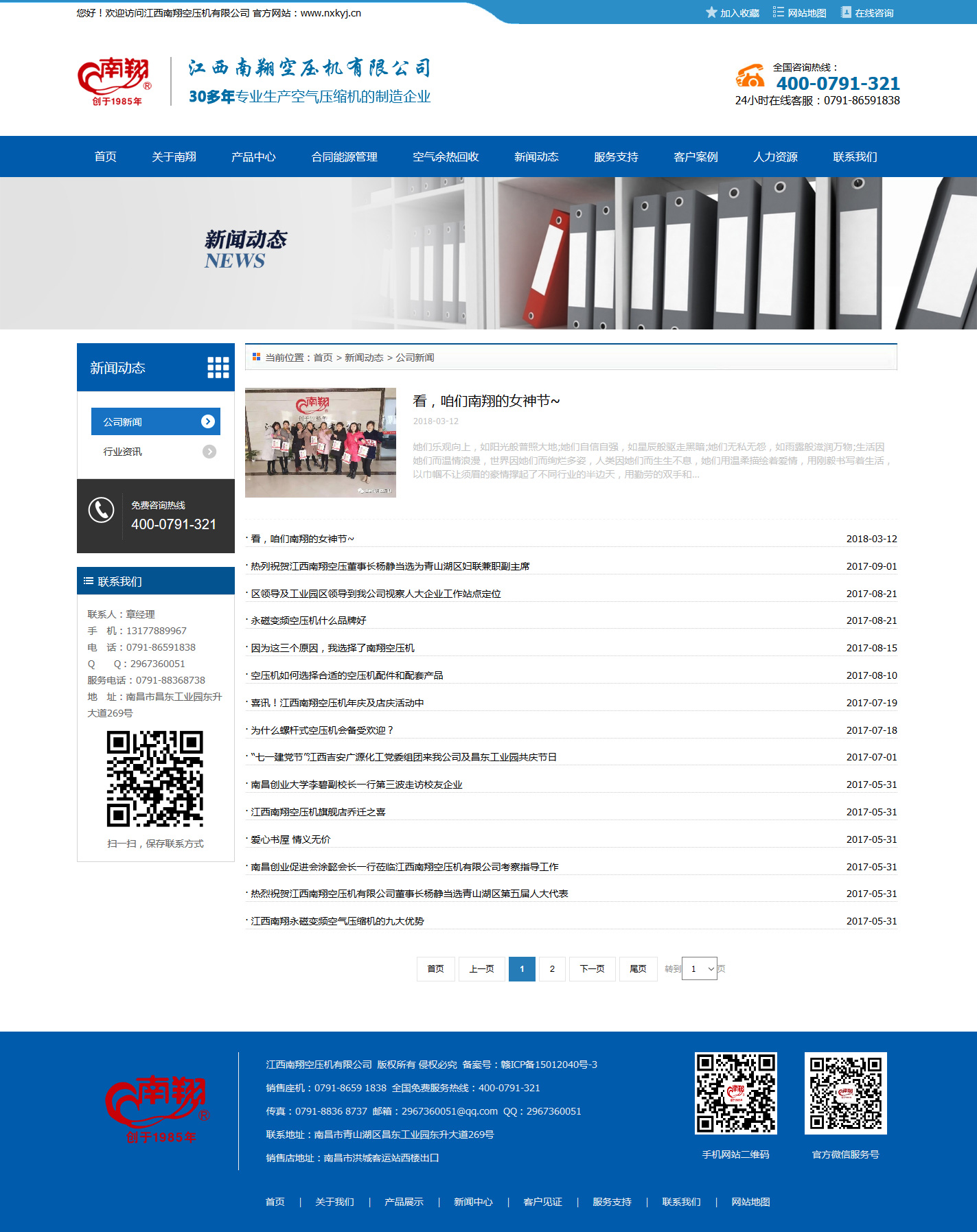Click the Nanxiang logo in the header
This screenshot has height=1232, width=977.
tap(115, 82)
